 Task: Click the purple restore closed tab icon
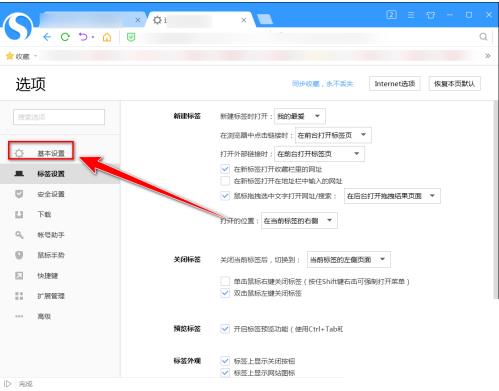coord(83,37)
